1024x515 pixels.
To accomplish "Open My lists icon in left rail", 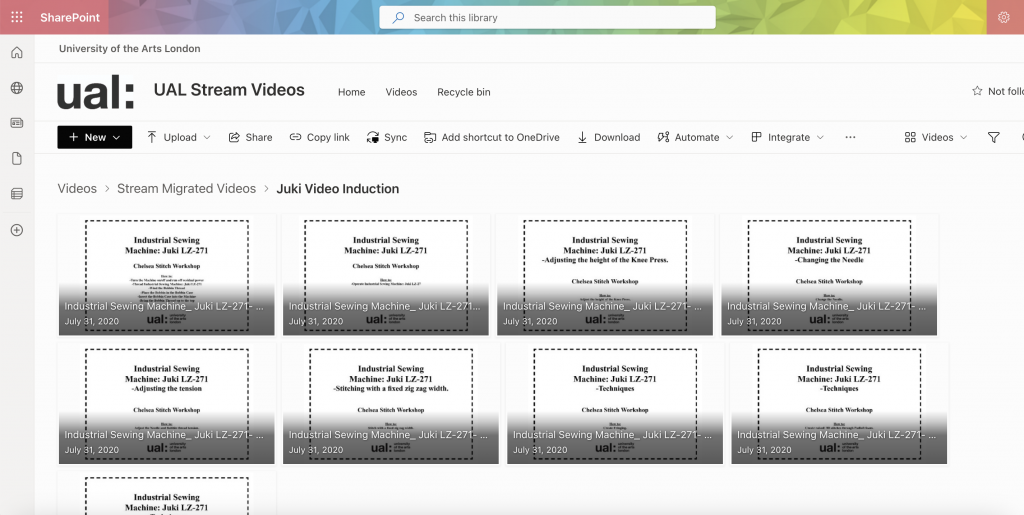I will click(x=17, y=194).
